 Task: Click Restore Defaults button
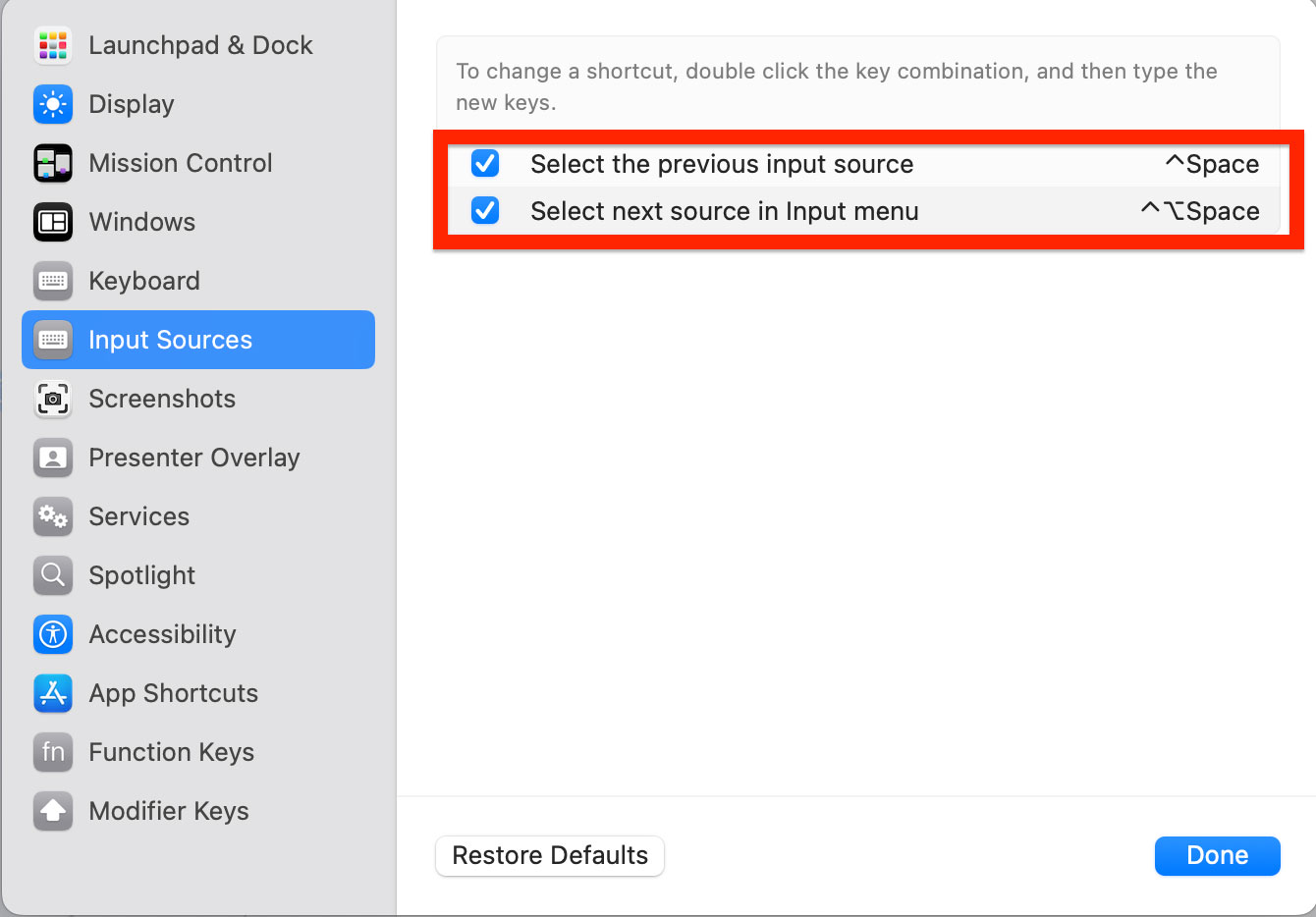point(550,855)
